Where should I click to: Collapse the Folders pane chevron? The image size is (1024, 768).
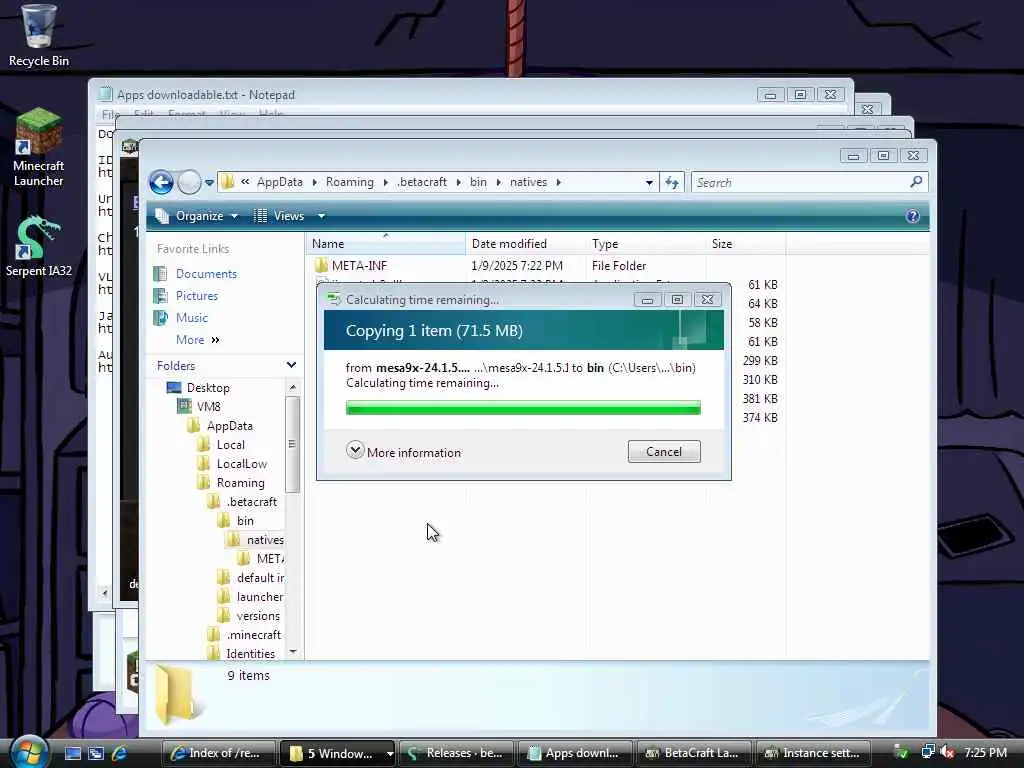(x=291, y=365)
